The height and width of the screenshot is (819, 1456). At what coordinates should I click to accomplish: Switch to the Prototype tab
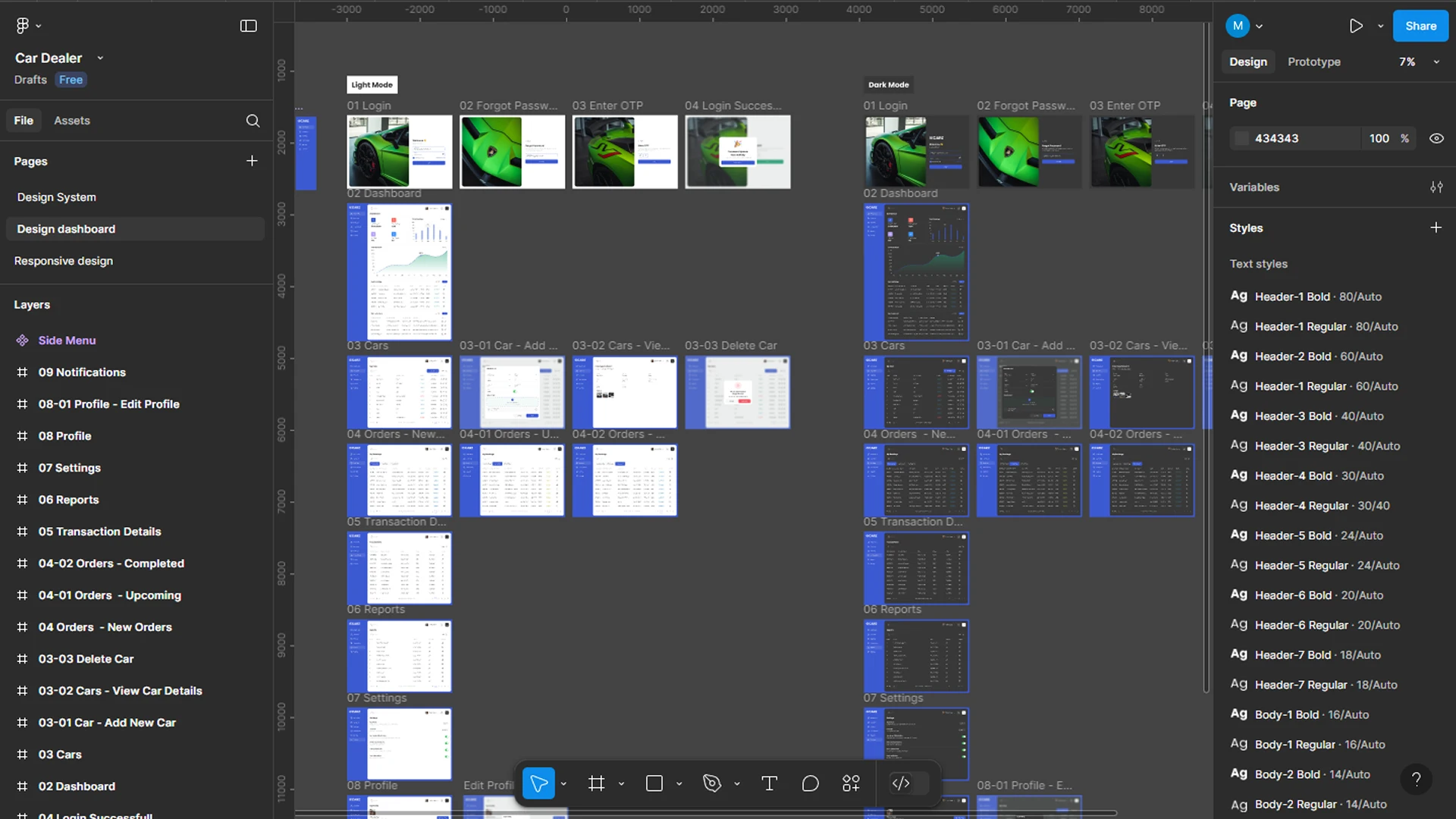pyautogui.click(x=1313, y=62)
